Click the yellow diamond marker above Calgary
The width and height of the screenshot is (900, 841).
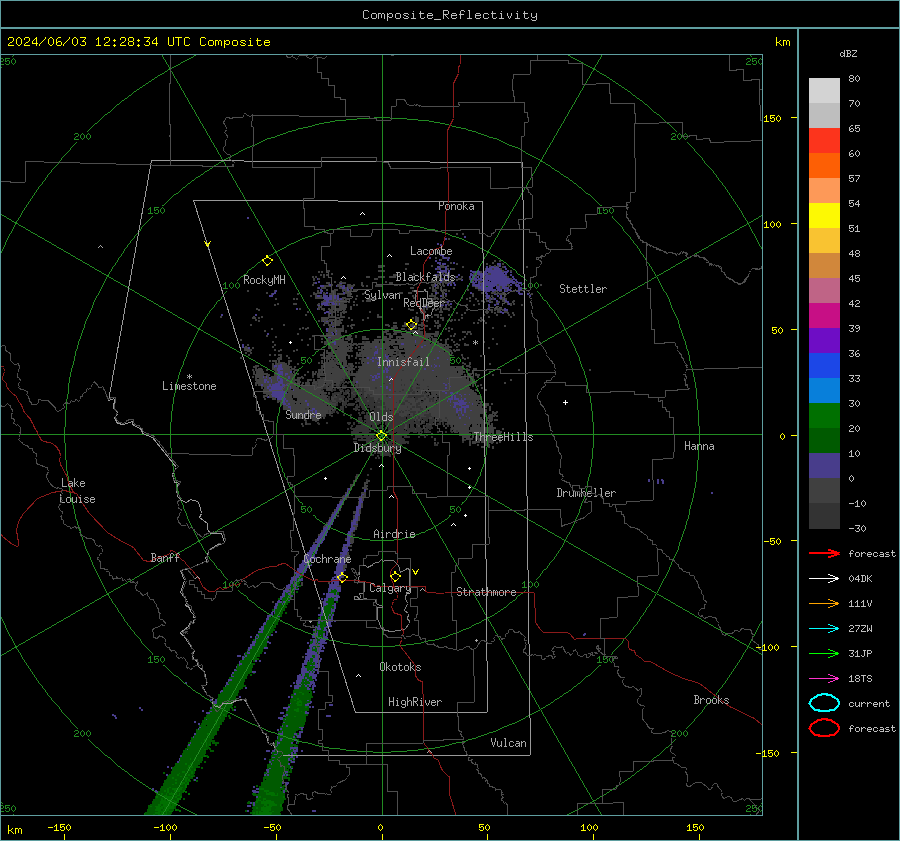pos(395,576)
